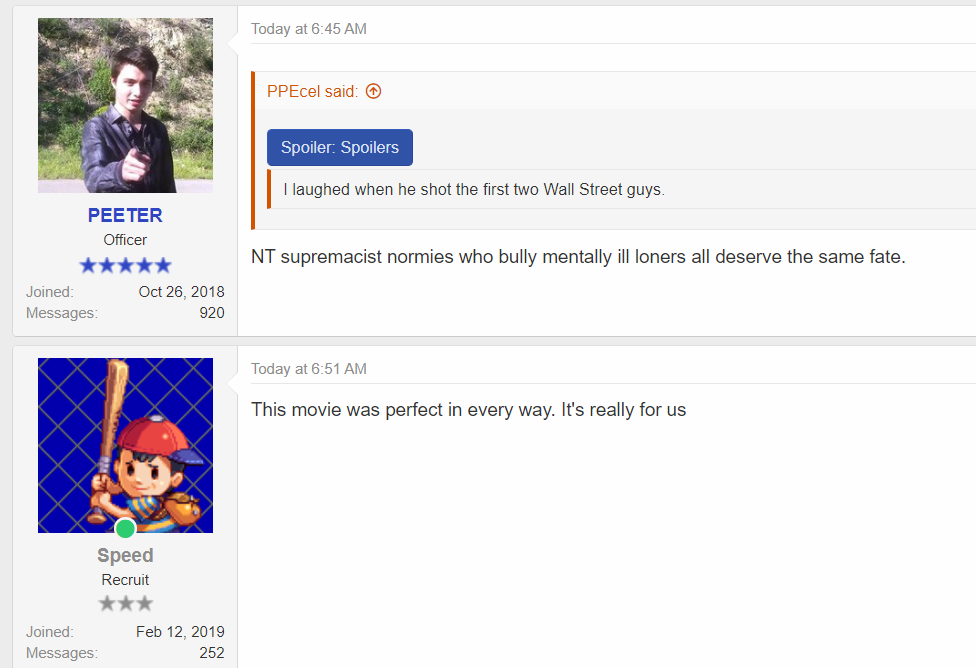This screenshot has height=668, width=976.
Task: Open PPEcel said quote link
Action: click(x=312, y=92)
